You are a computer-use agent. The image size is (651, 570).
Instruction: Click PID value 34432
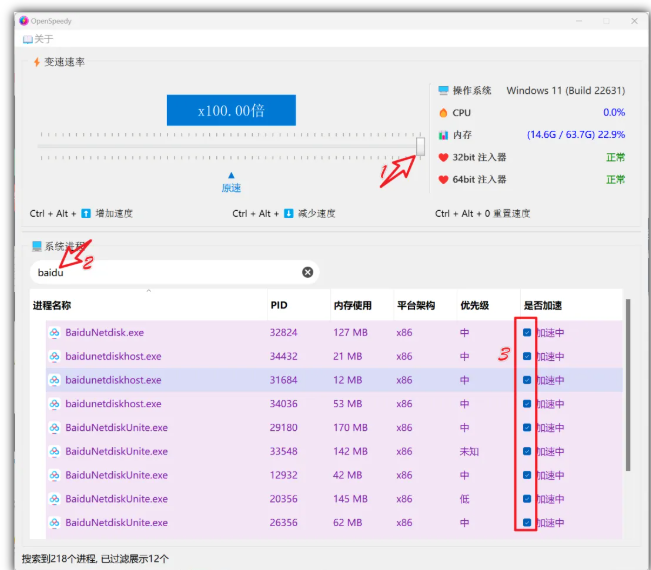pyautogui.click(x=284, y=356)
